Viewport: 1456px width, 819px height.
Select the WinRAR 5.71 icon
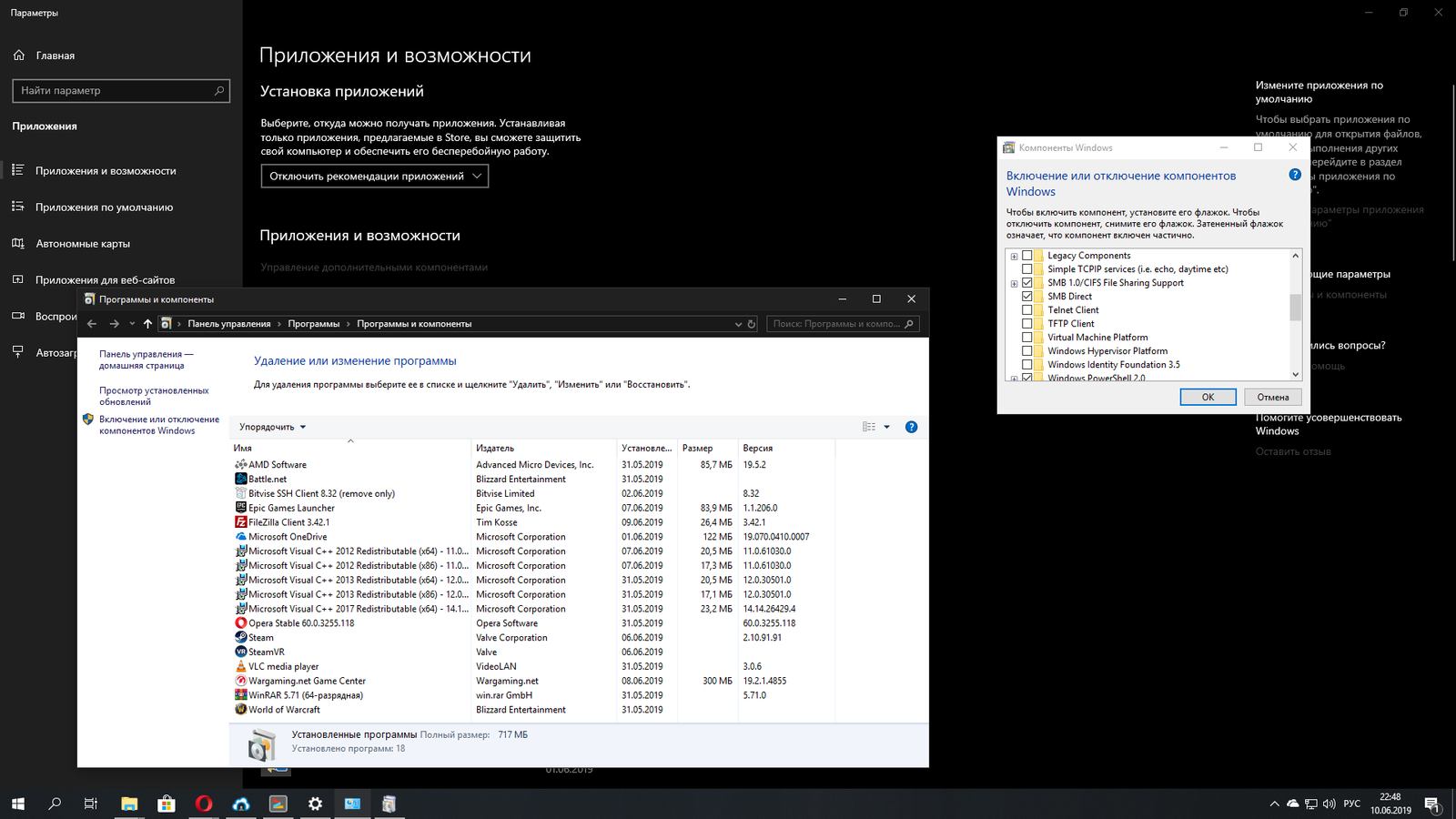pyautogui.click(x=240, y=695)
